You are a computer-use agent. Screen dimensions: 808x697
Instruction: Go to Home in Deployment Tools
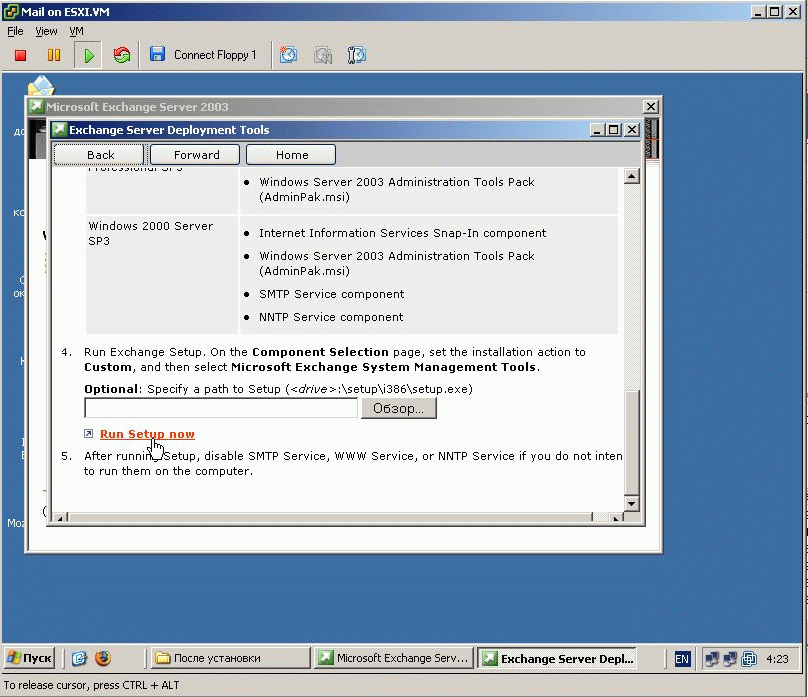(x=291, y=155)
